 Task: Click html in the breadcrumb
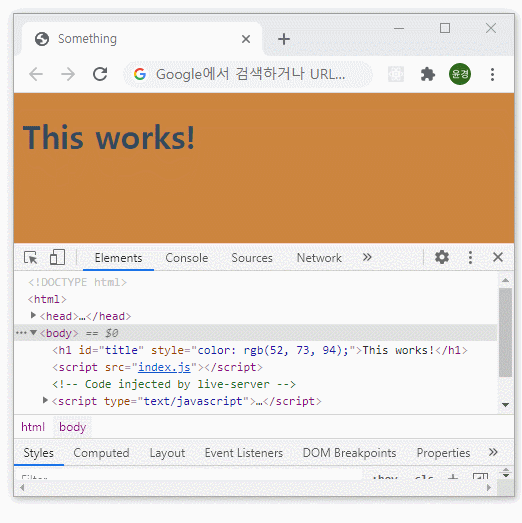[33, 427]
